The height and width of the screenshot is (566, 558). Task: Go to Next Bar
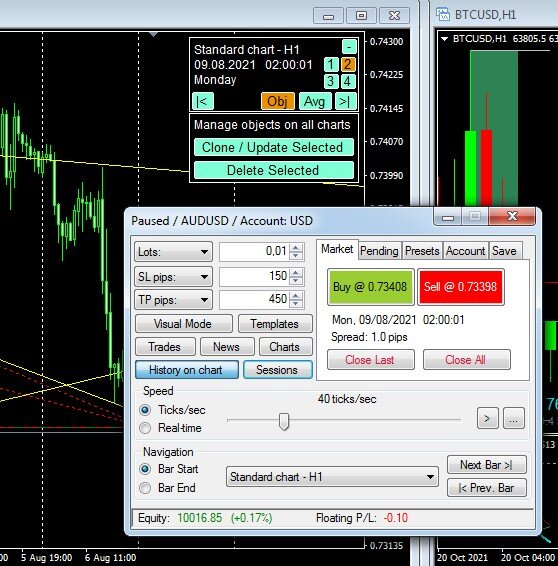click(487, 465)
